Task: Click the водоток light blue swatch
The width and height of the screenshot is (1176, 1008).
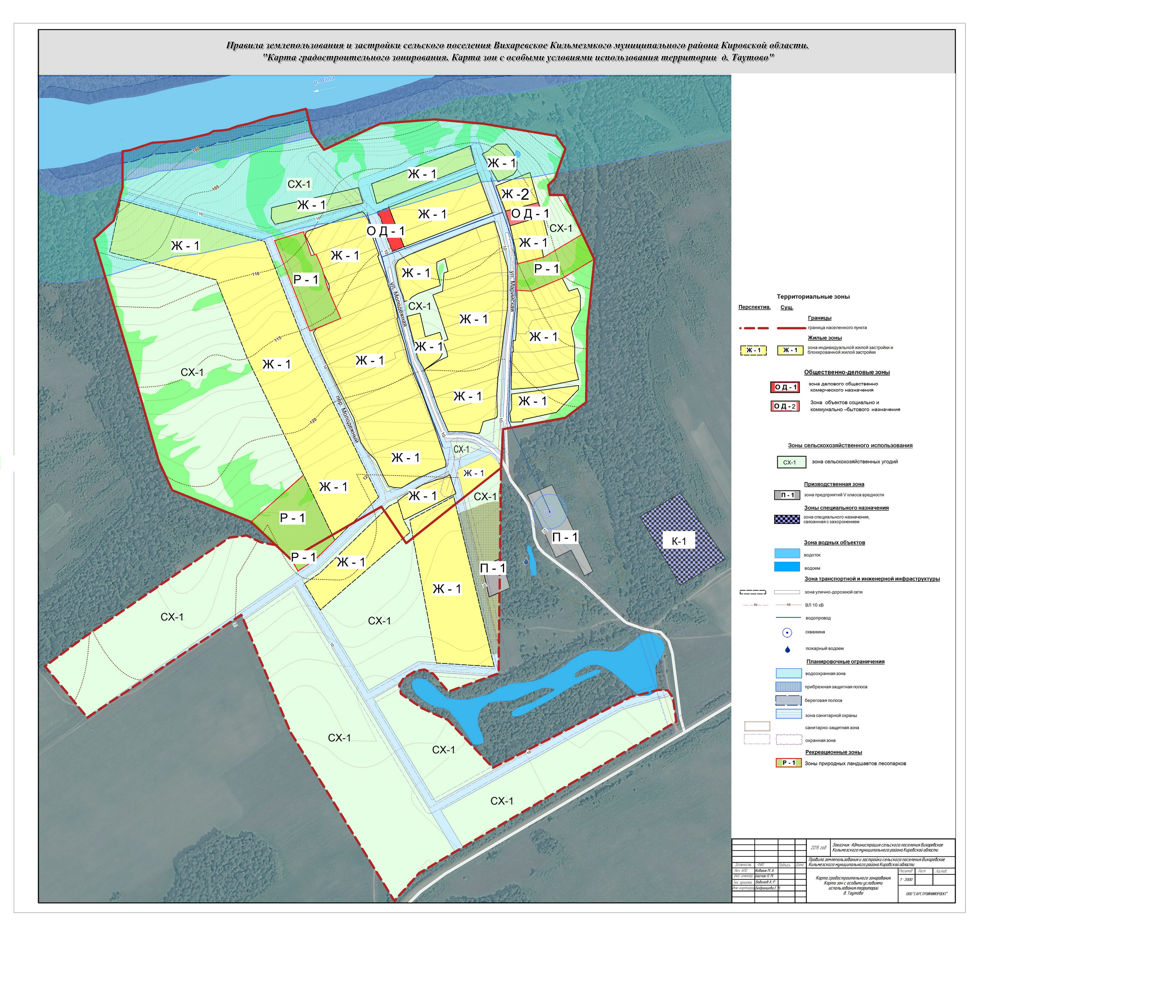Action: [x=787, y=553]
